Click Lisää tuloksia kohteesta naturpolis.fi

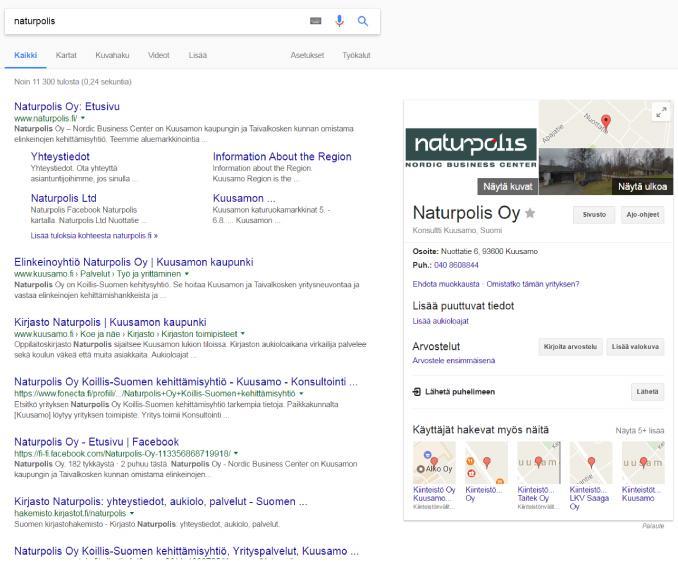pyautogui.click(x=94, y=236)
